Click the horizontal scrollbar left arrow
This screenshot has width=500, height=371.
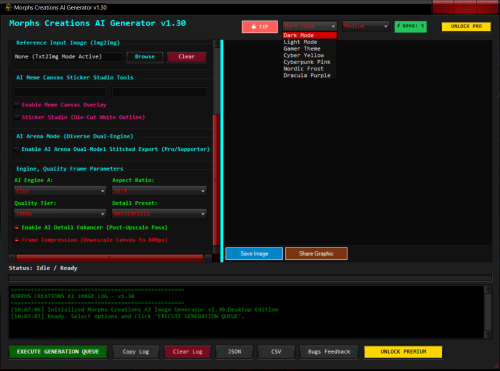coord(12,258)
